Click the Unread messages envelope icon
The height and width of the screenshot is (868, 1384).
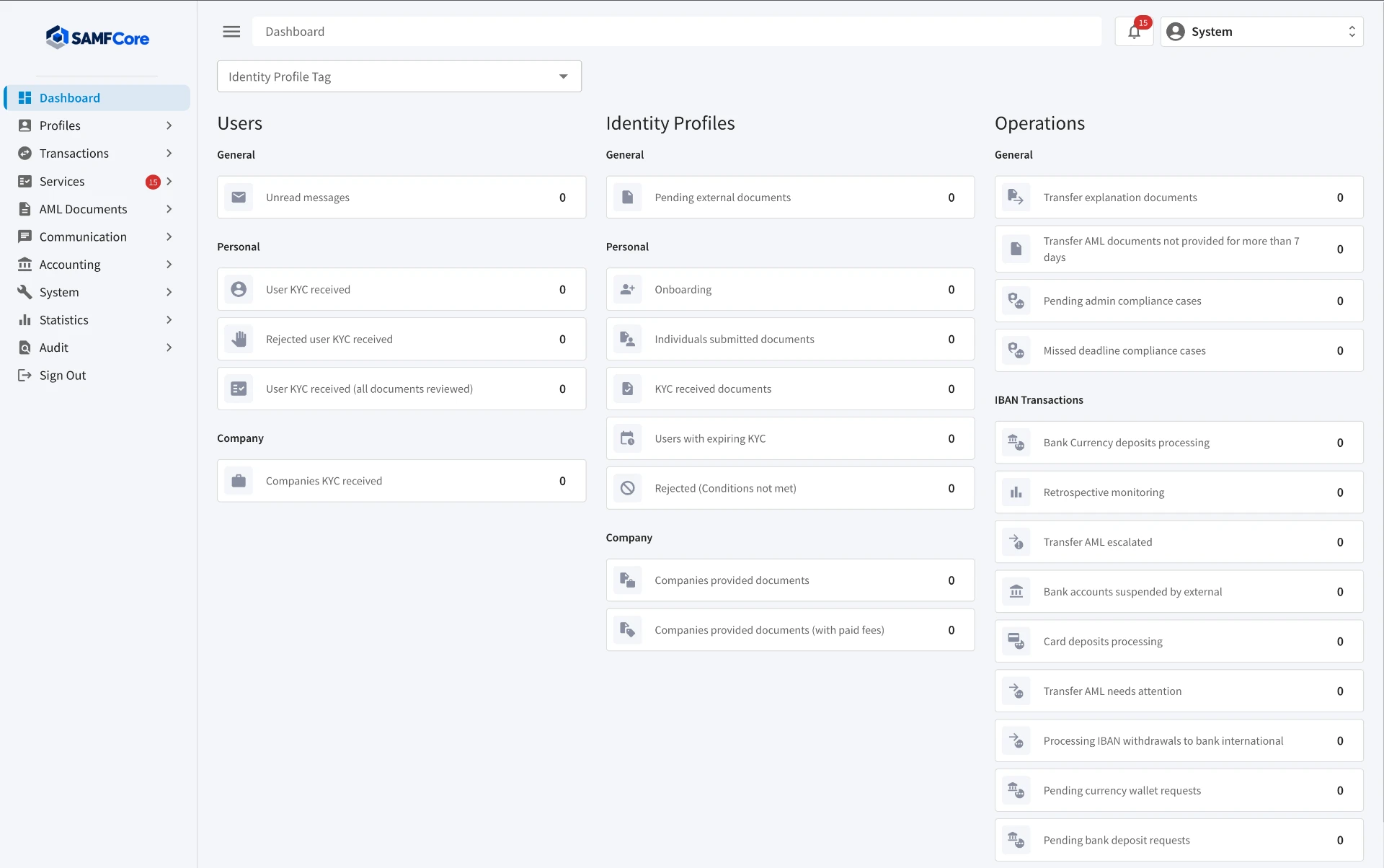pos(239,198)
